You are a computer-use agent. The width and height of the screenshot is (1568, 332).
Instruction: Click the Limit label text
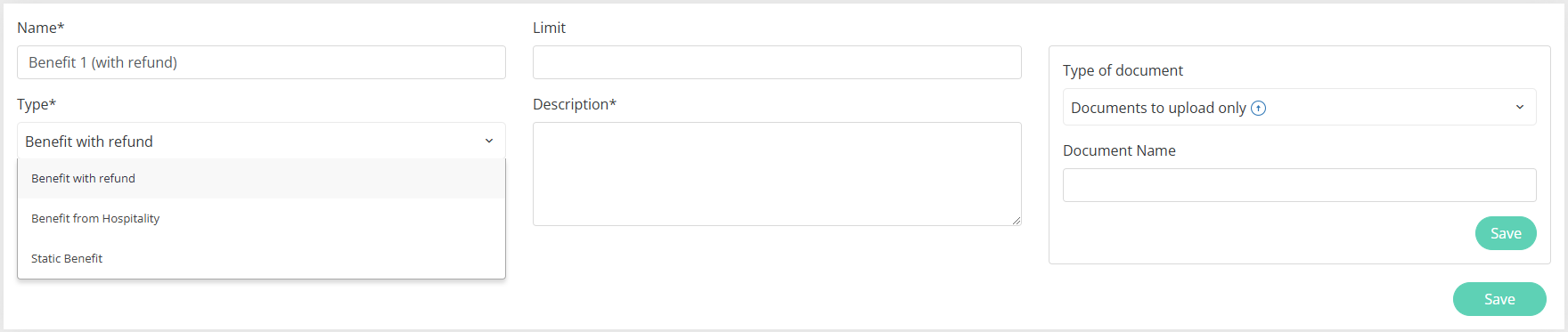(549, 28)
